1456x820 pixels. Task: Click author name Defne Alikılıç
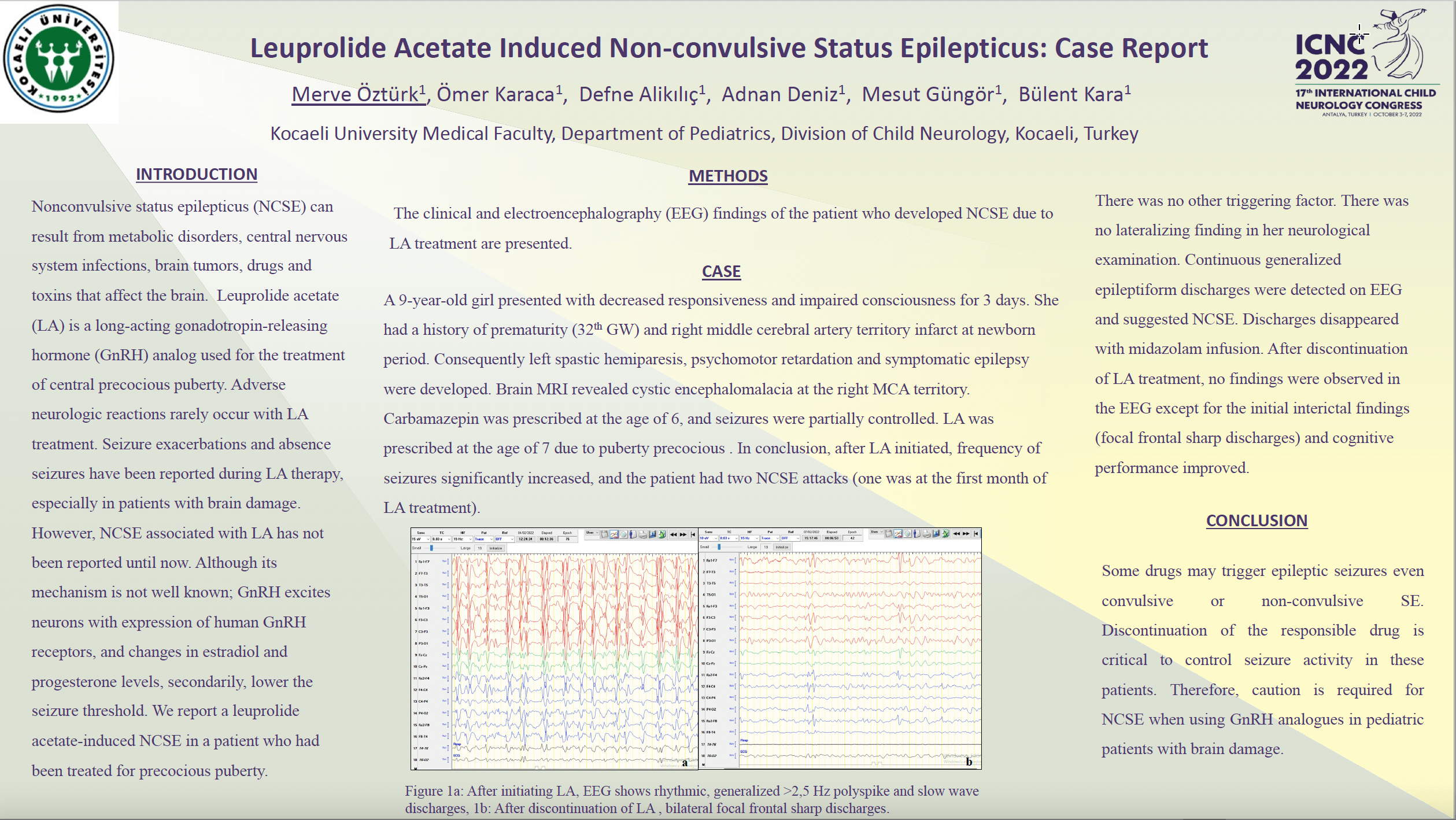(642, 94)
